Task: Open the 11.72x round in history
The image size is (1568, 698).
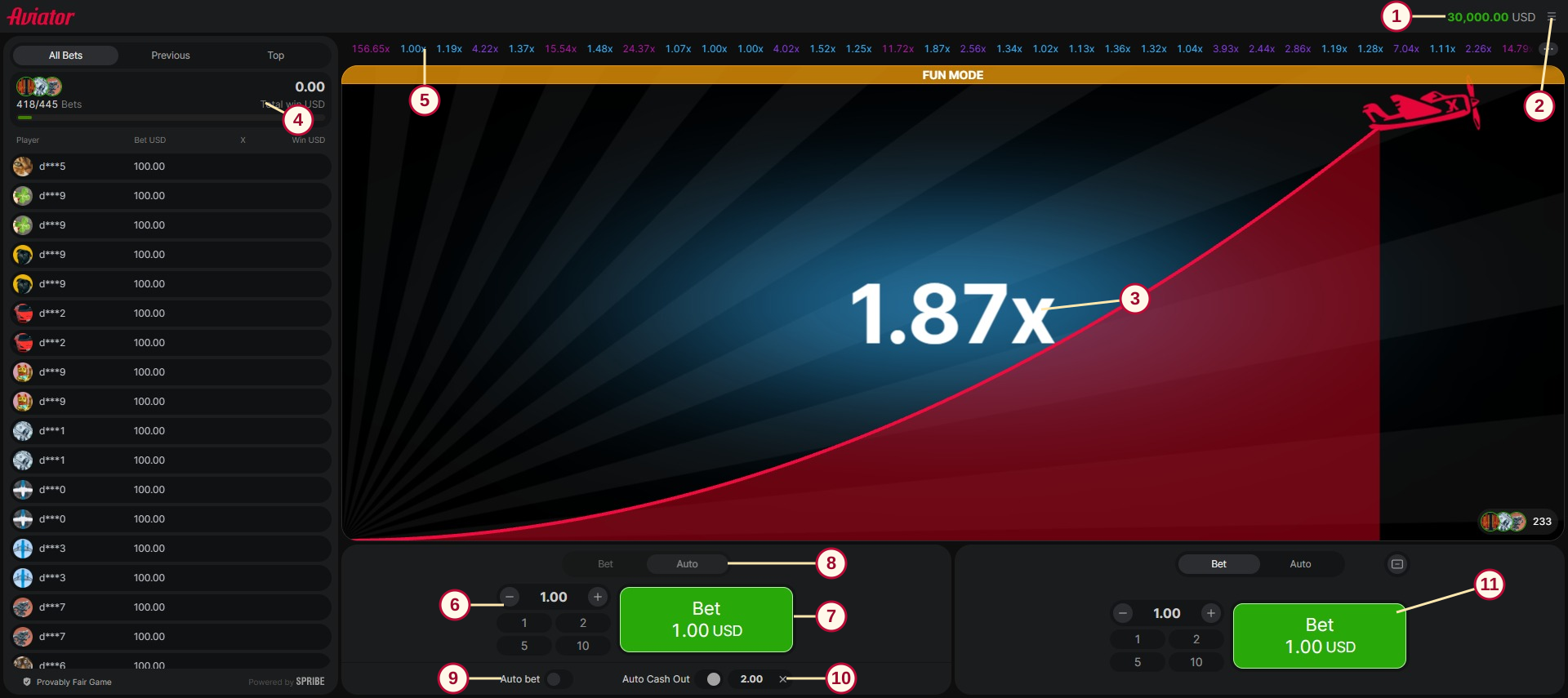Action: click(898, 49)
